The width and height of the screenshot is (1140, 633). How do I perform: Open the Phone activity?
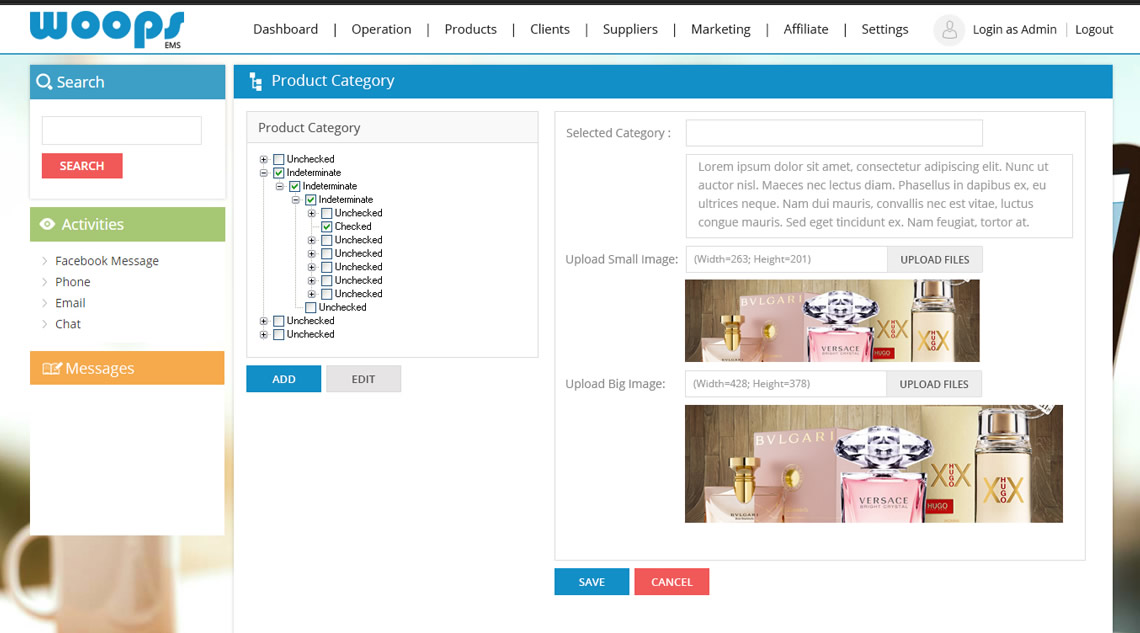point(73,282)
